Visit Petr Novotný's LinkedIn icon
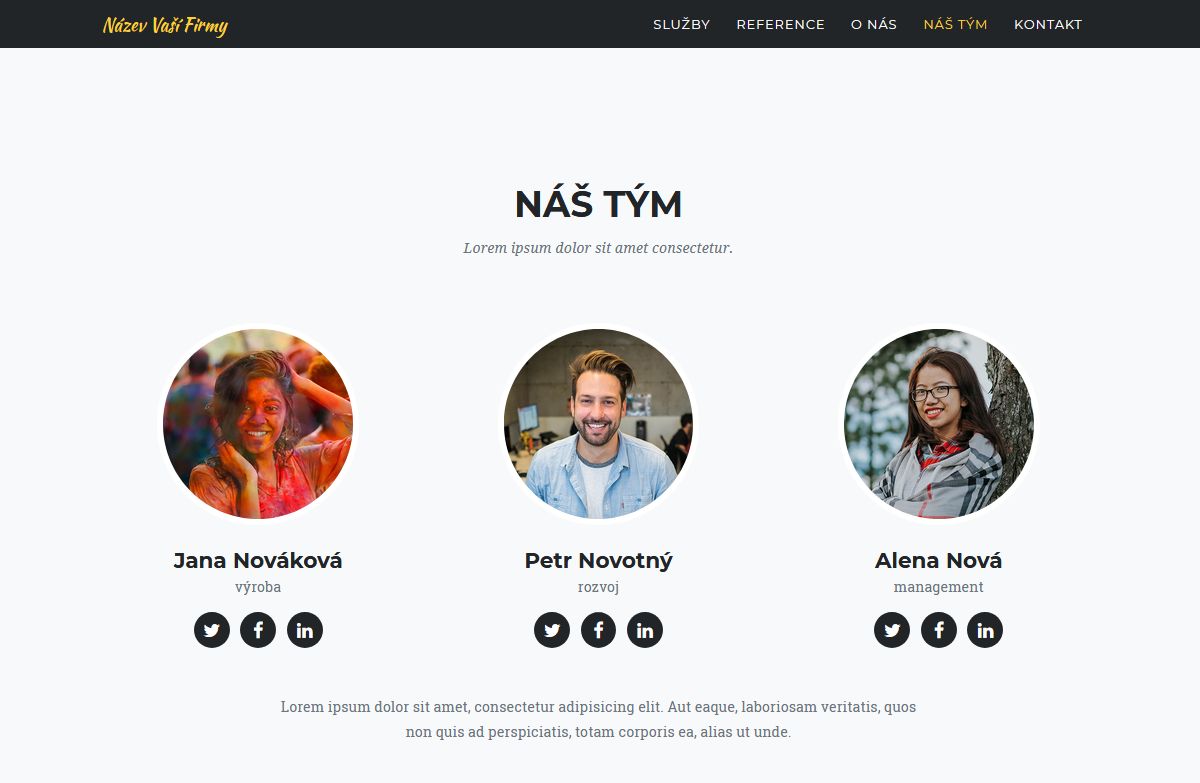Screen dimensions: 1200x783 click(645, 630)
